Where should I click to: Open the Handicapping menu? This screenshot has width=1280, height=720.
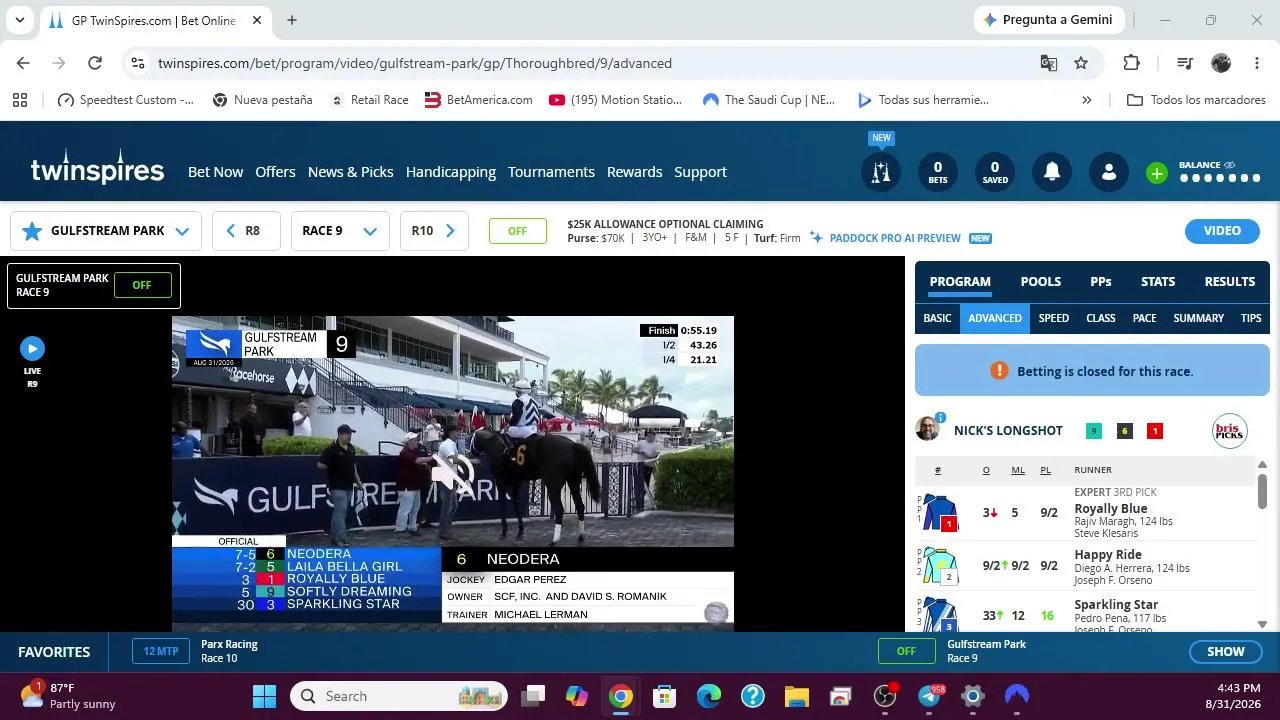[x=451, y=172]
